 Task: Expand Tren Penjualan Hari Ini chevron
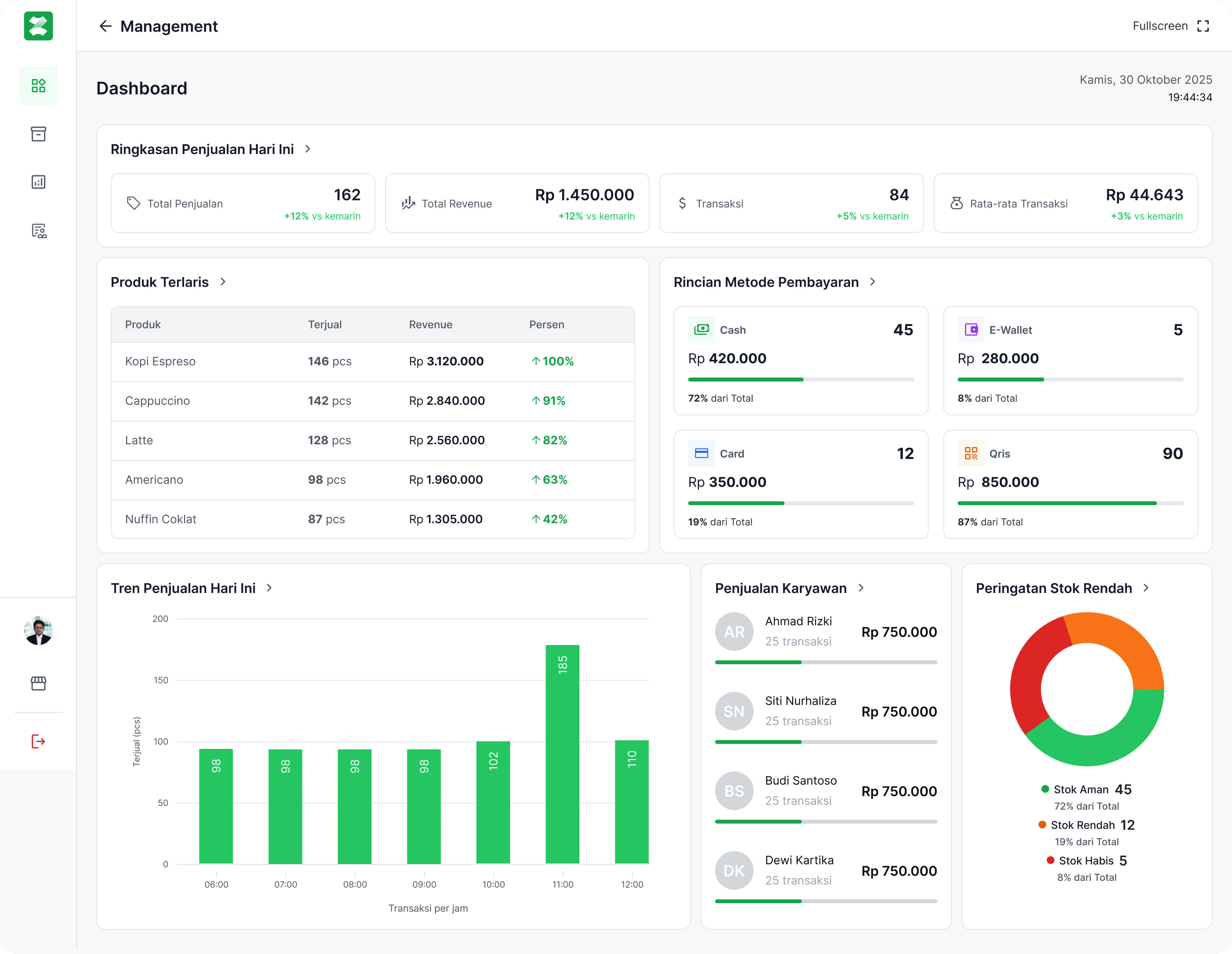pyautogui.click(x=269, y=588)
